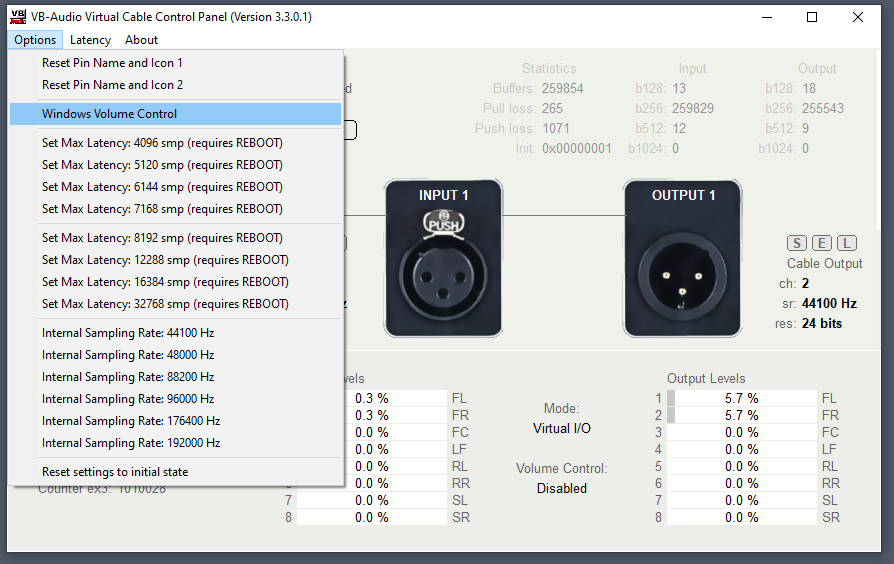Click the Input b256 value 259829

click(x=693, y=108)
